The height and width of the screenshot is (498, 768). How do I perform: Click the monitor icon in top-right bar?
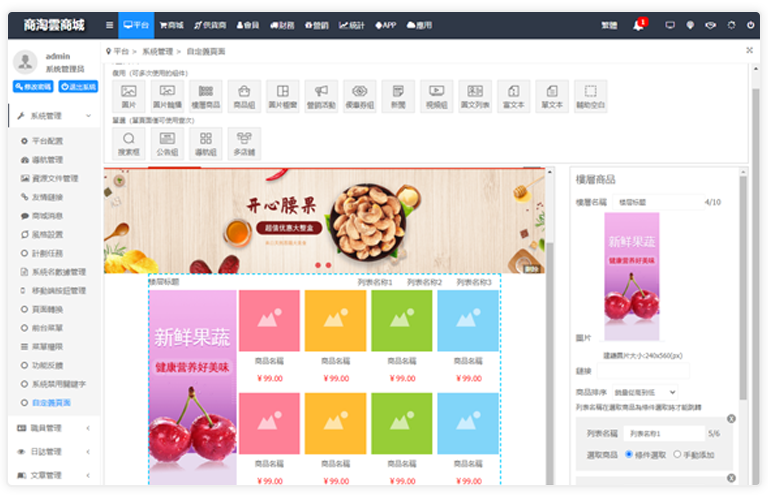coord(670,25)
